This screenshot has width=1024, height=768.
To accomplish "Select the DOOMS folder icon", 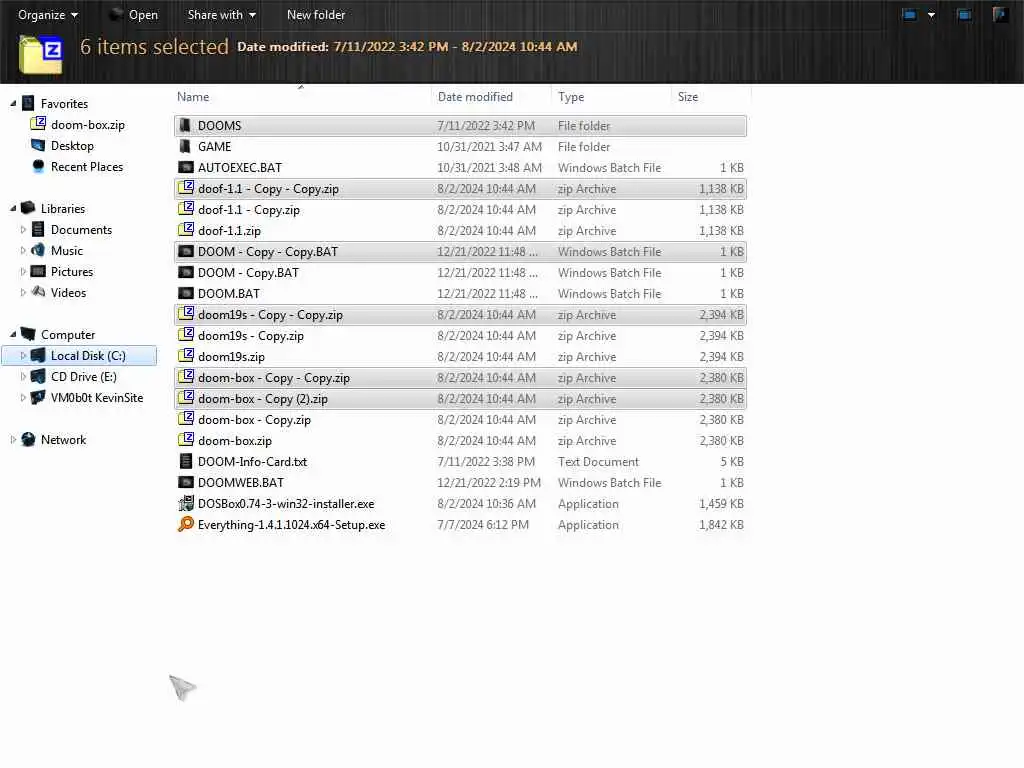I will tap(185, 125).
